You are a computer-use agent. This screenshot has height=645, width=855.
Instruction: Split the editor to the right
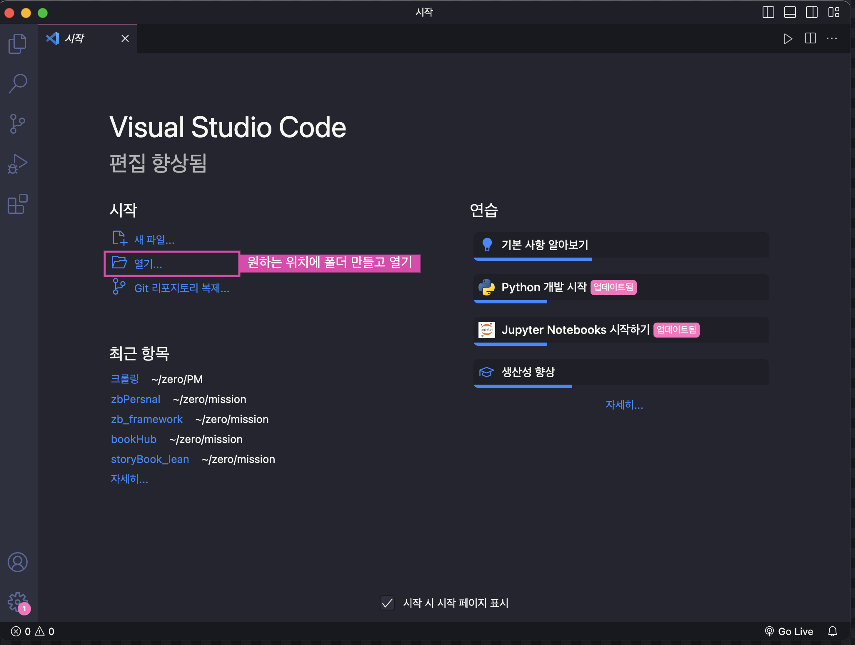(810, 38)
